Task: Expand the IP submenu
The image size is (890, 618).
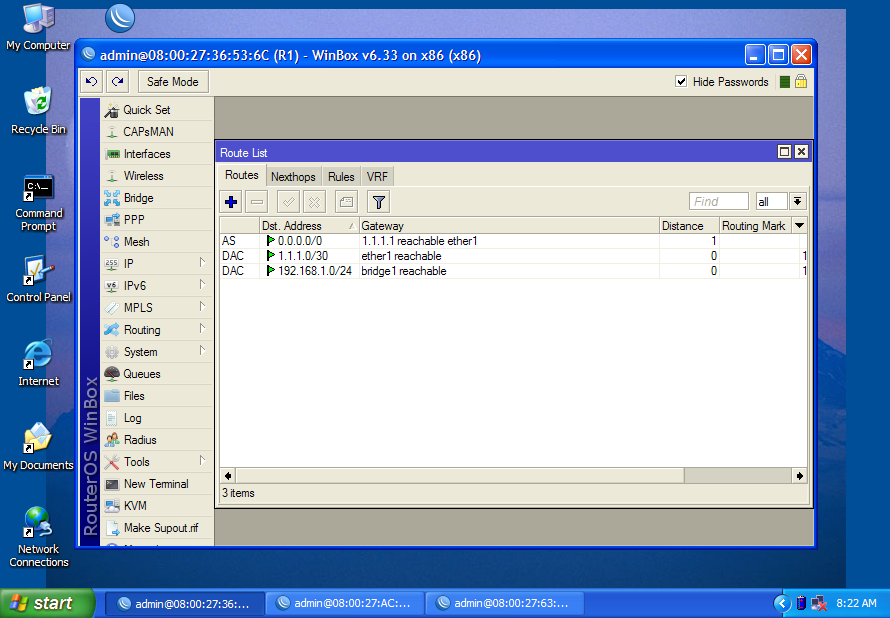Action: pos(157,264)
